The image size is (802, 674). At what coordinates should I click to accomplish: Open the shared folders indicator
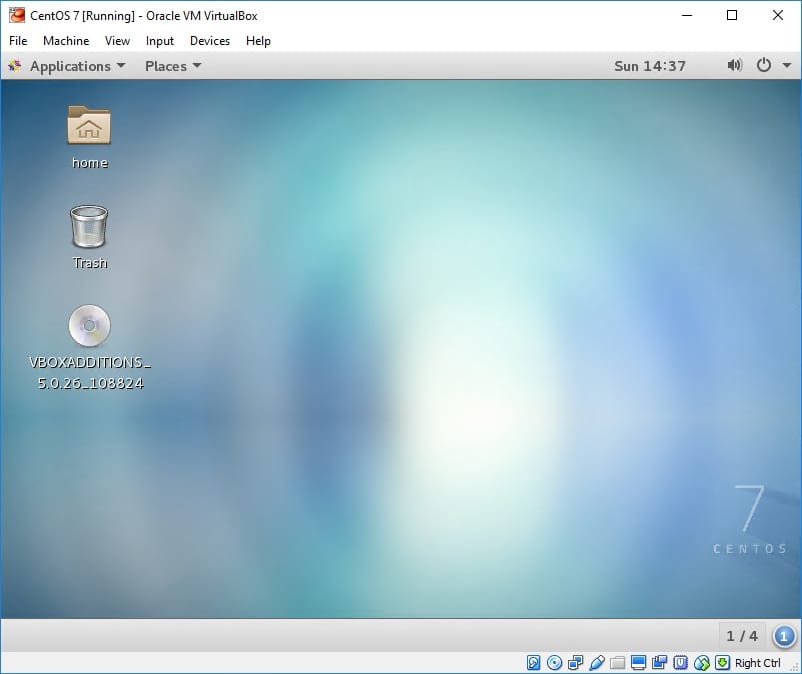(x=618, y=663)
